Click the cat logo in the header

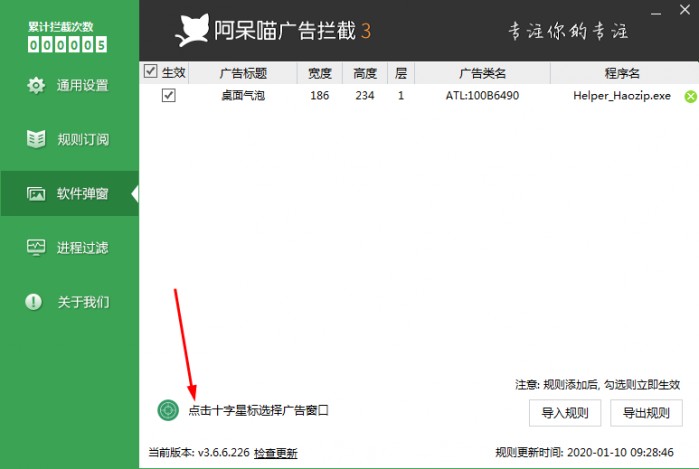point(193,30)
